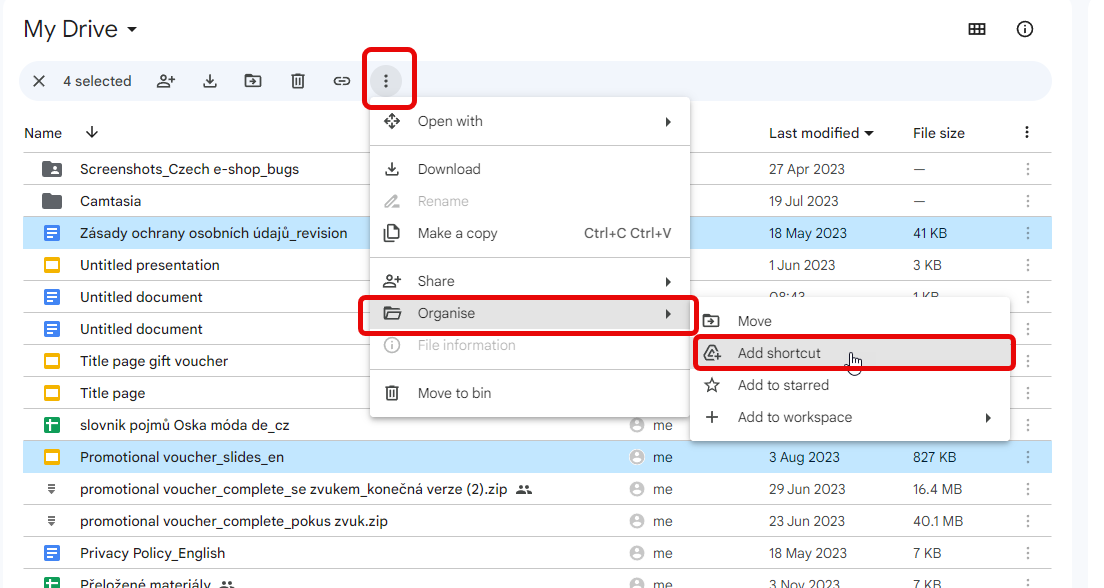Open the Last modified sort dropdown

[820, 133]
